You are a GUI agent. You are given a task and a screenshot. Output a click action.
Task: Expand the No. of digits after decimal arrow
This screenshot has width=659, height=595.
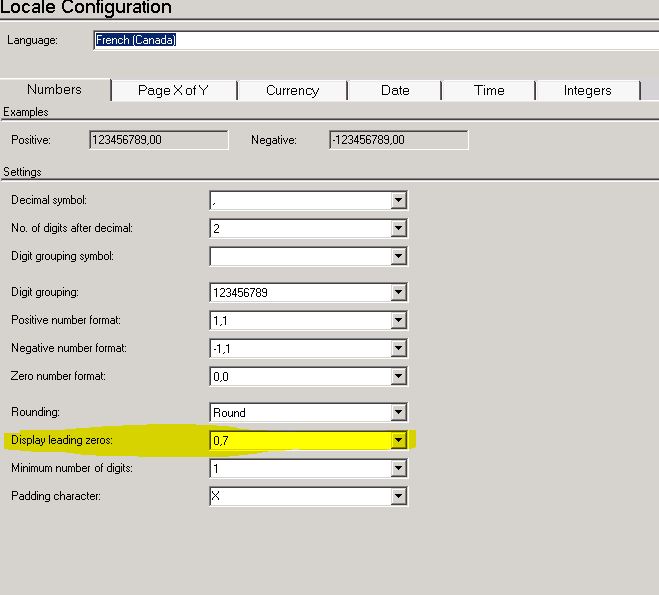coord(398,229)
